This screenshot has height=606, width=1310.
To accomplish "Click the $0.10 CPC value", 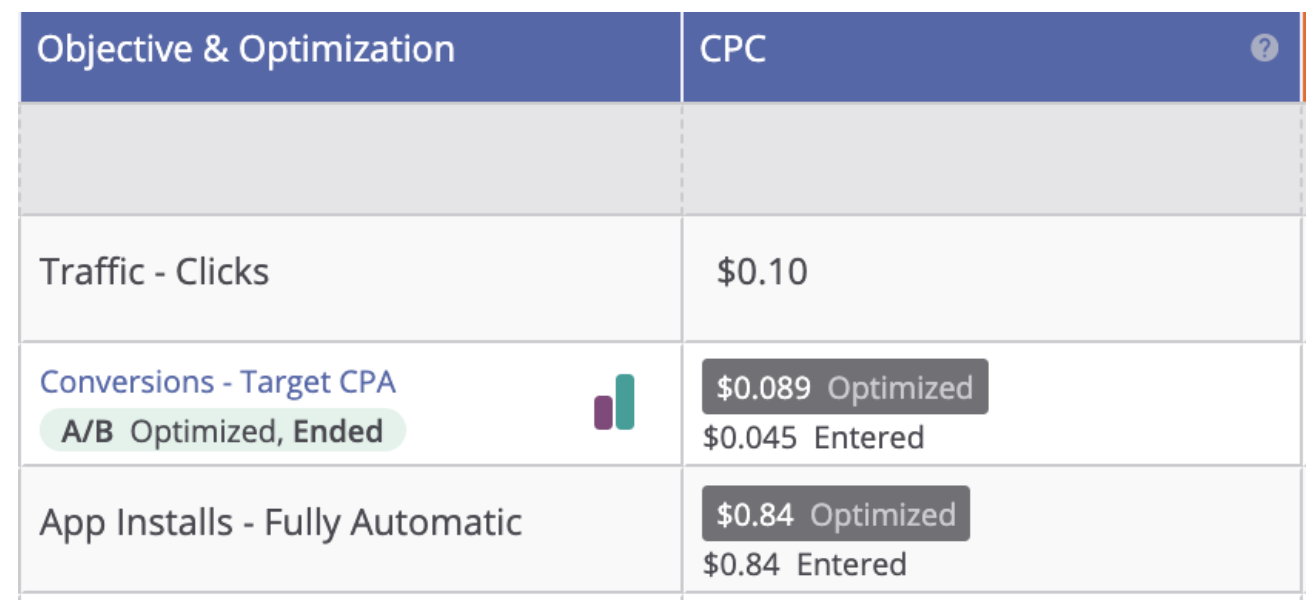I will point(762,272).
